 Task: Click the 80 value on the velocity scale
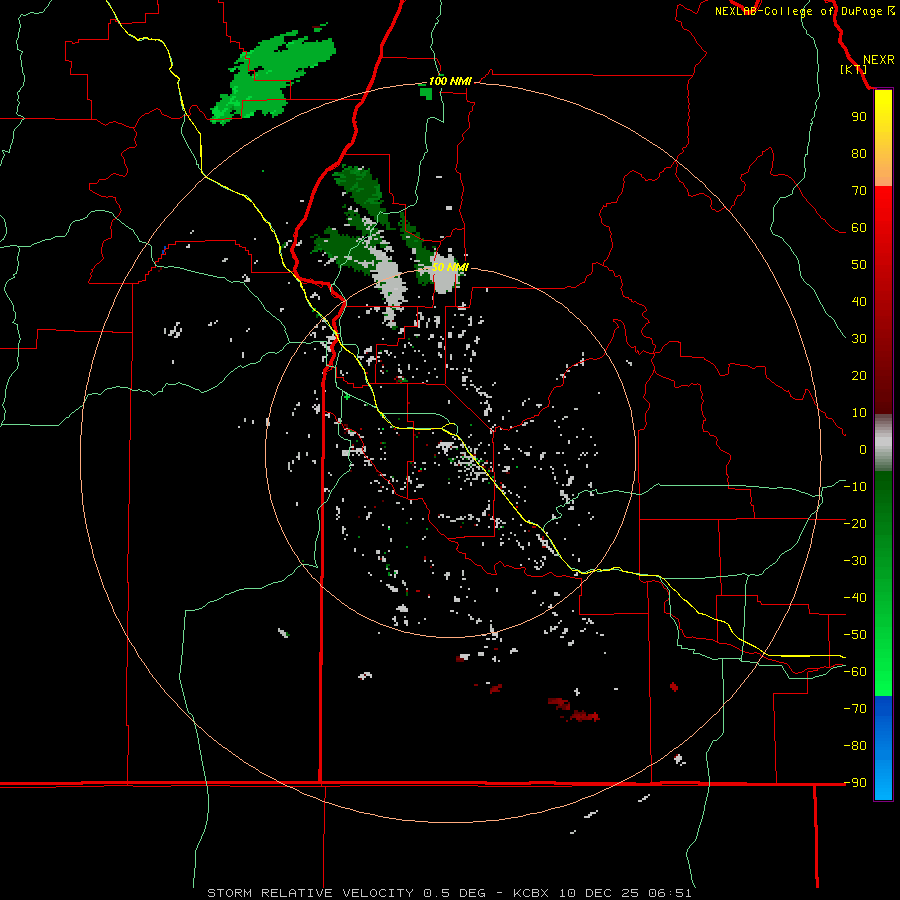859,154
